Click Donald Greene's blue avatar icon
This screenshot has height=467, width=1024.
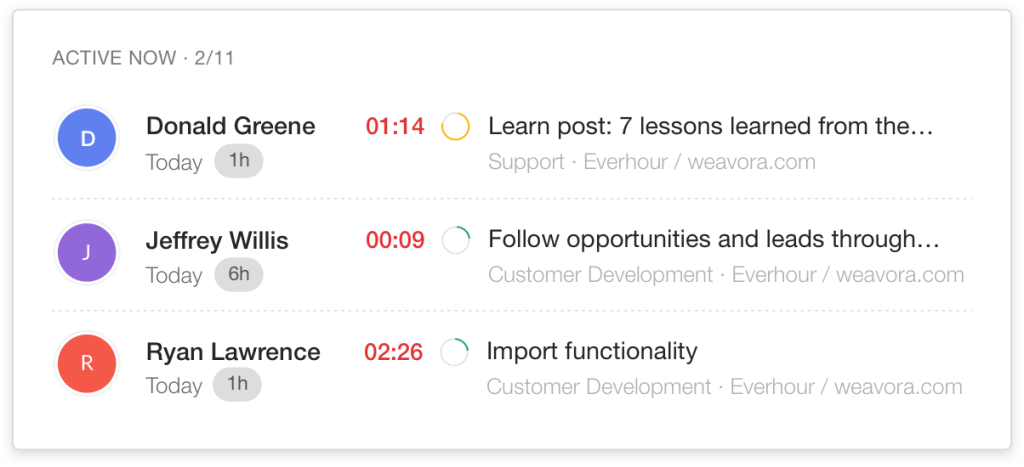[x=87, y=139]
